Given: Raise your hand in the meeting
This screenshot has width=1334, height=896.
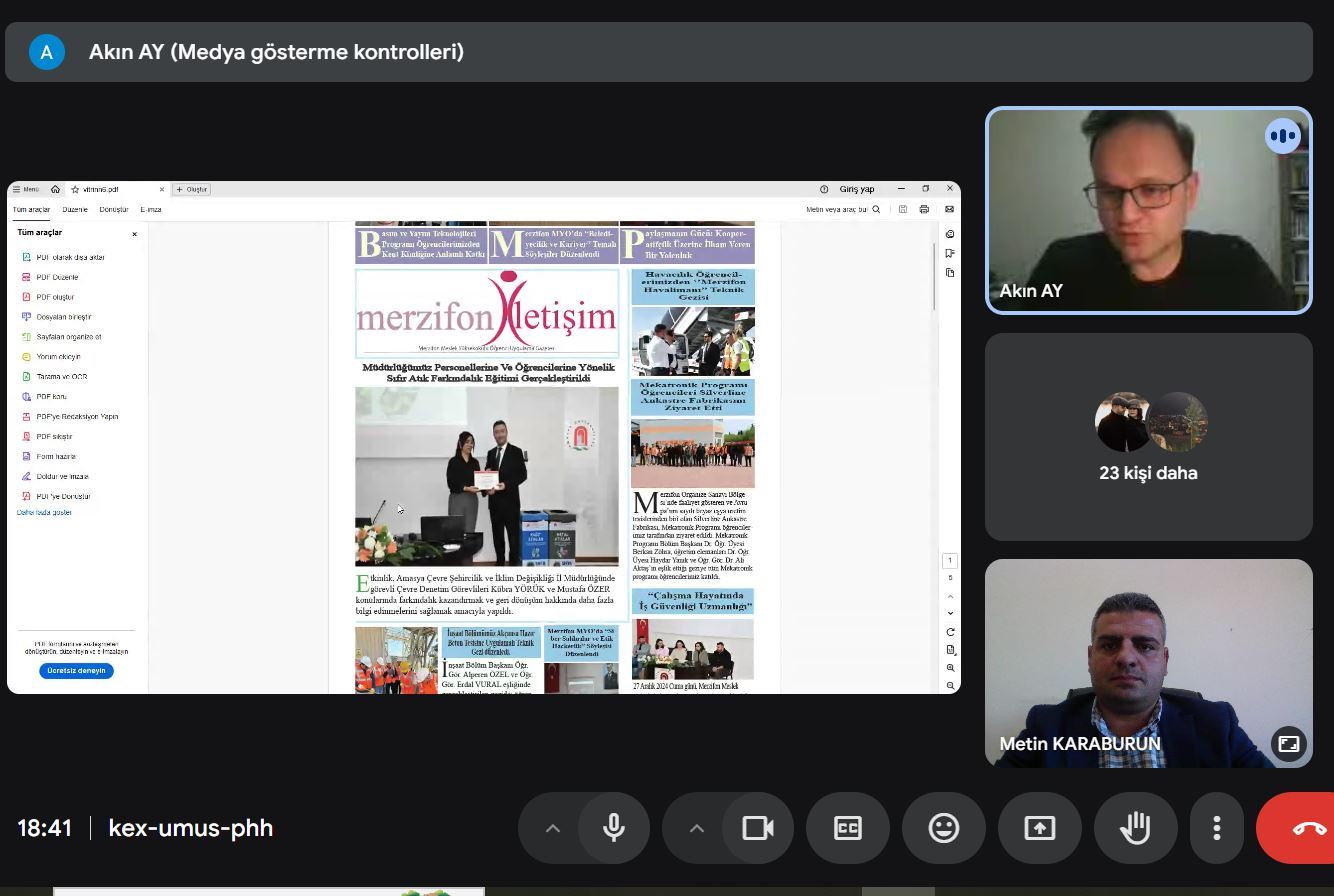Looking at the screenshot, I should (x=1135, y=828).
